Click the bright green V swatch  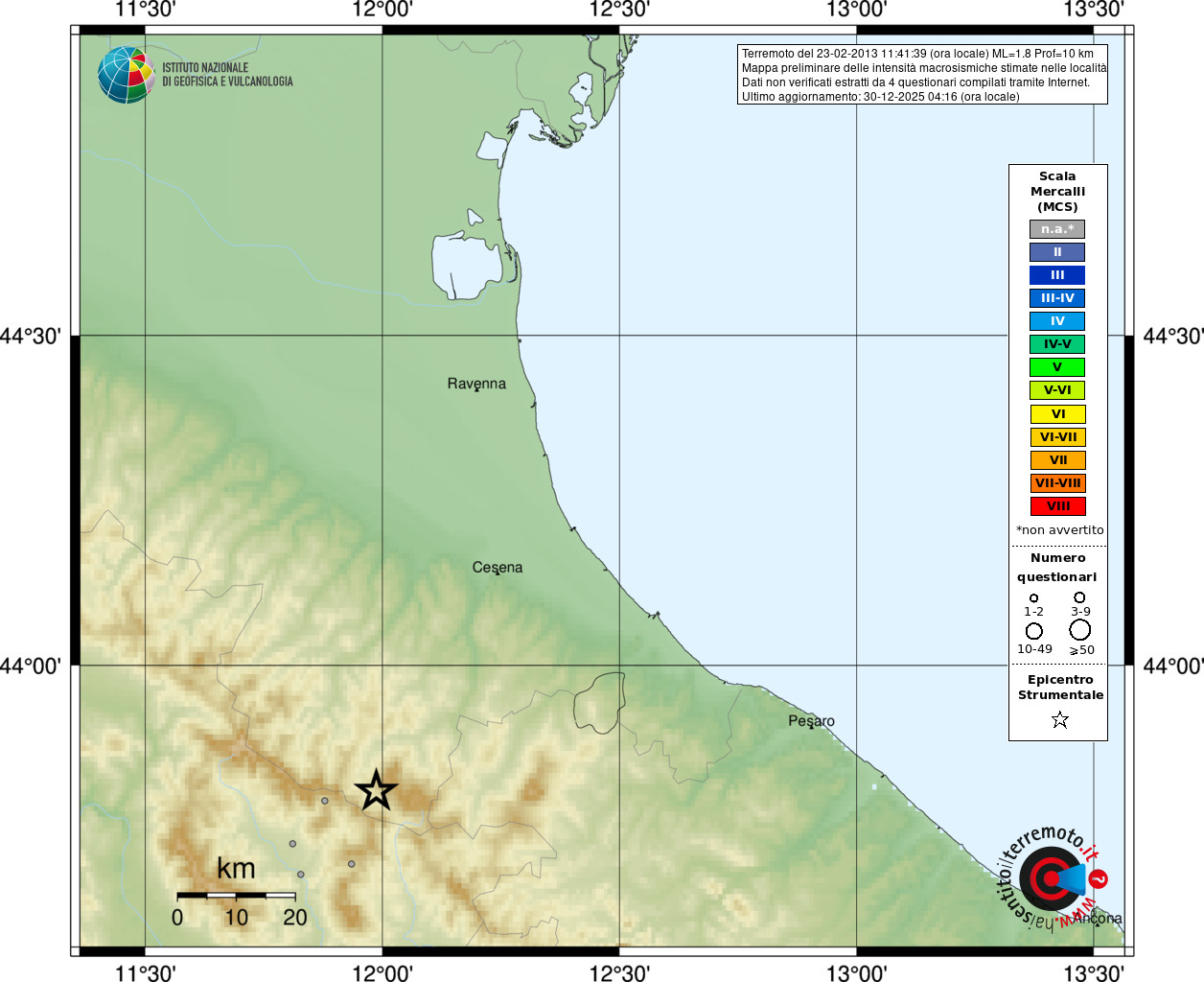coord(1057,367)
